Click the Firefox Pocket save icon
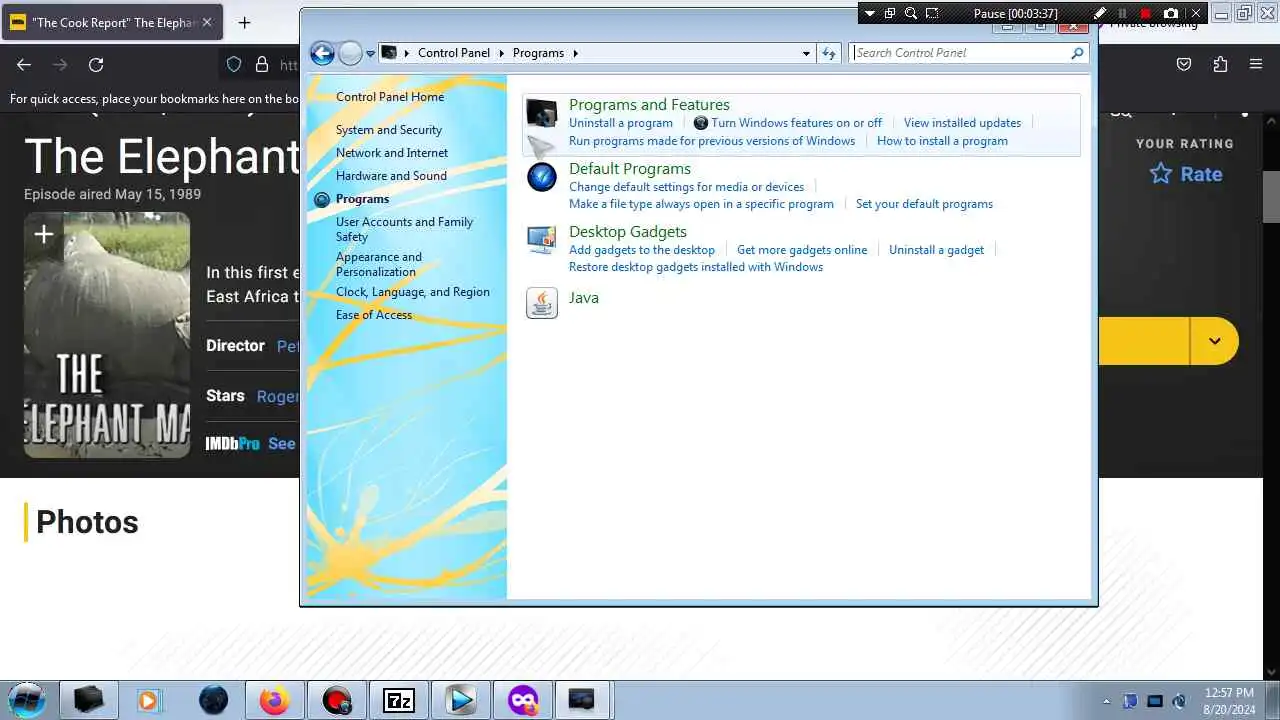The image size is (1280, 720). pyautogui.click(x=1184, y=64)
